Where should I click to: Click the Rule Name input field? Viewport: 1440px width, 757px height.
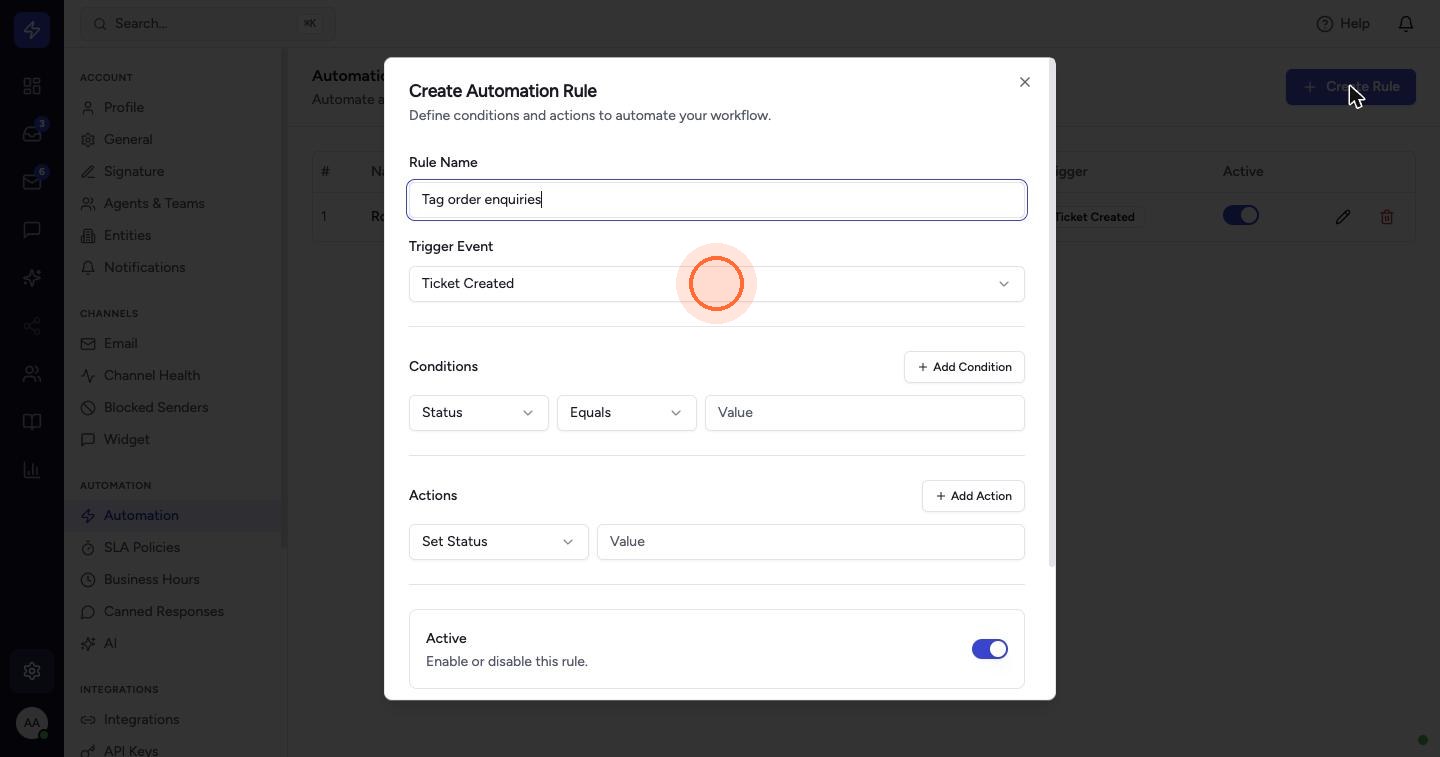[x=717, y=200]
